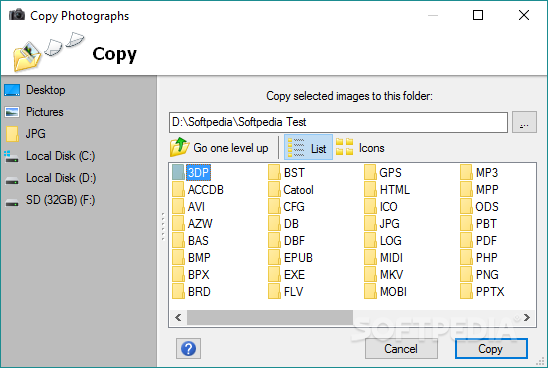
Task: Click the blue help question mark icon
Action: click(188, 348)
